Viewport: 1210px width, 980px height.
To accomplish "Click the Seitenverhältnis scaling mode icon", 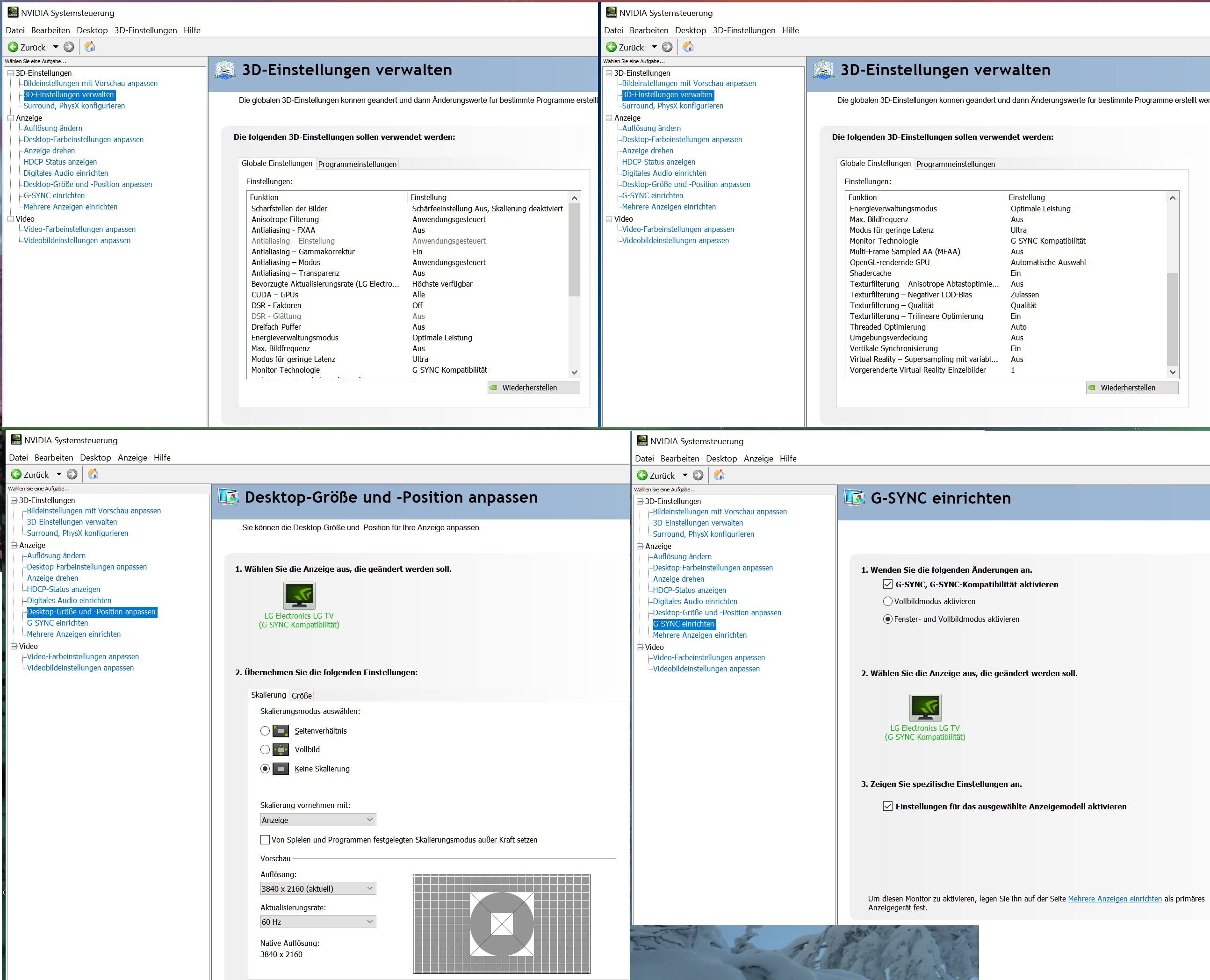I will 281,731.
